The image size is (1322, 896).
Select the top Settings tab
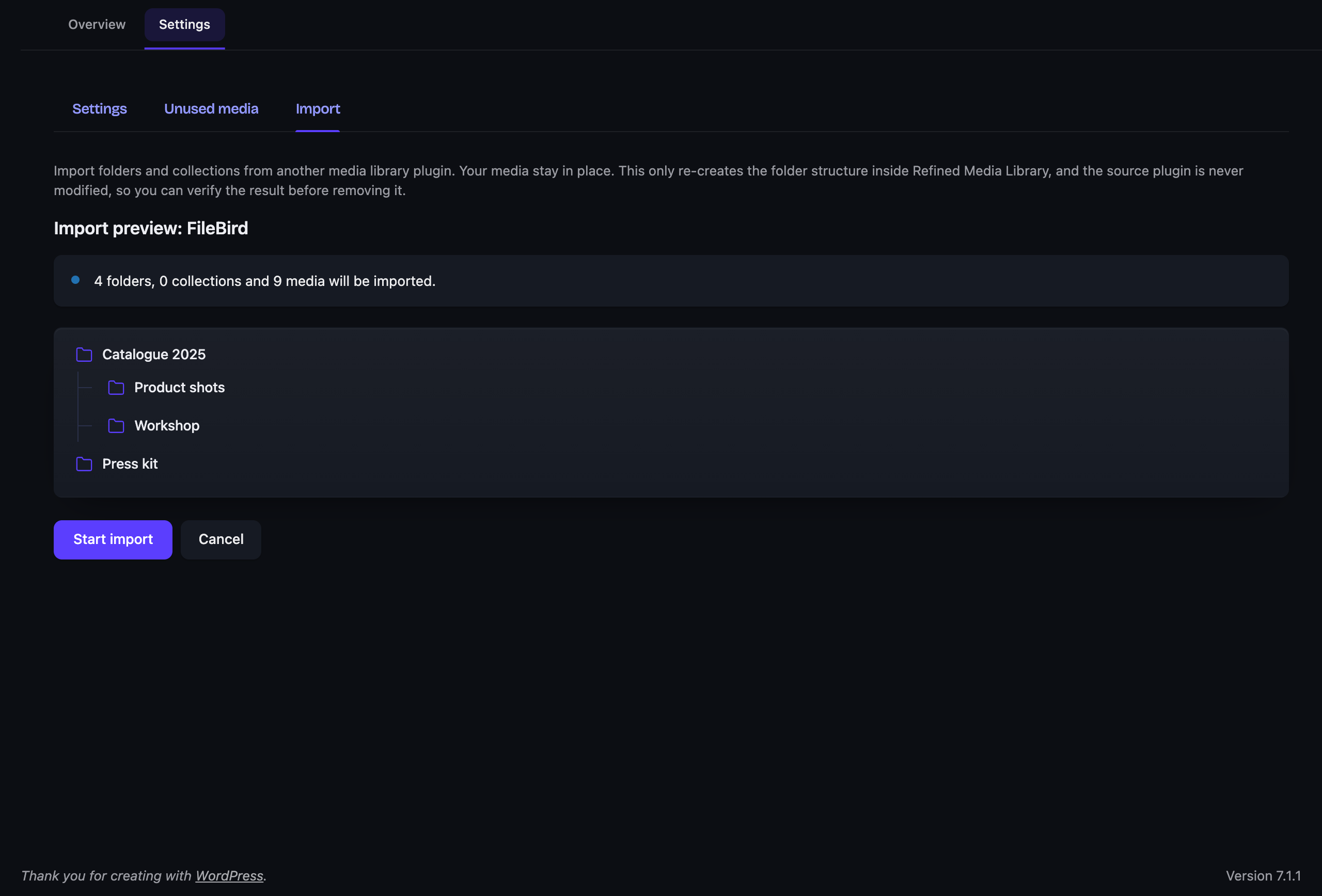184,24
